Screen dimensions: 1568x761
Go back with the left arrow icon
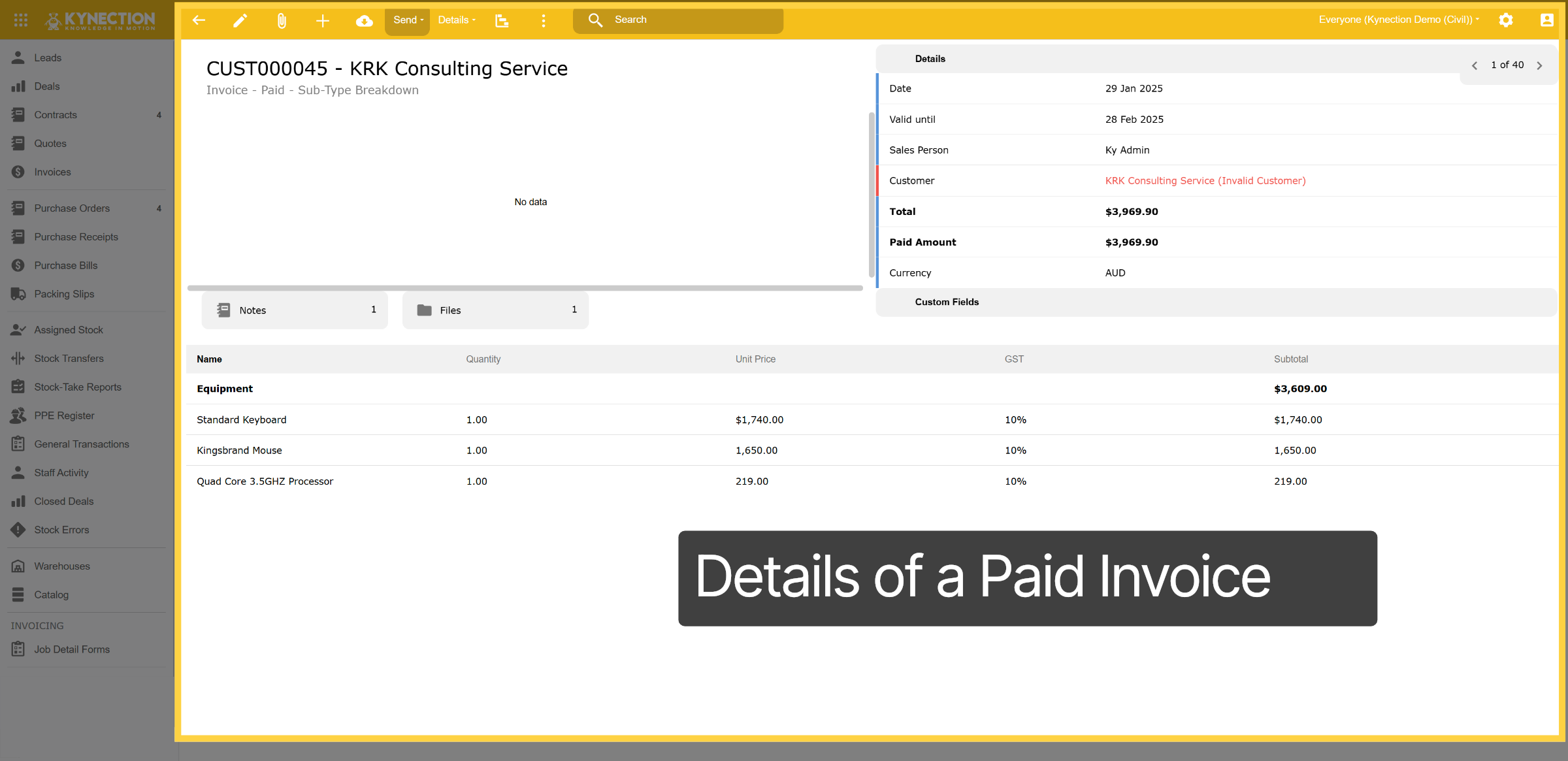199,20
